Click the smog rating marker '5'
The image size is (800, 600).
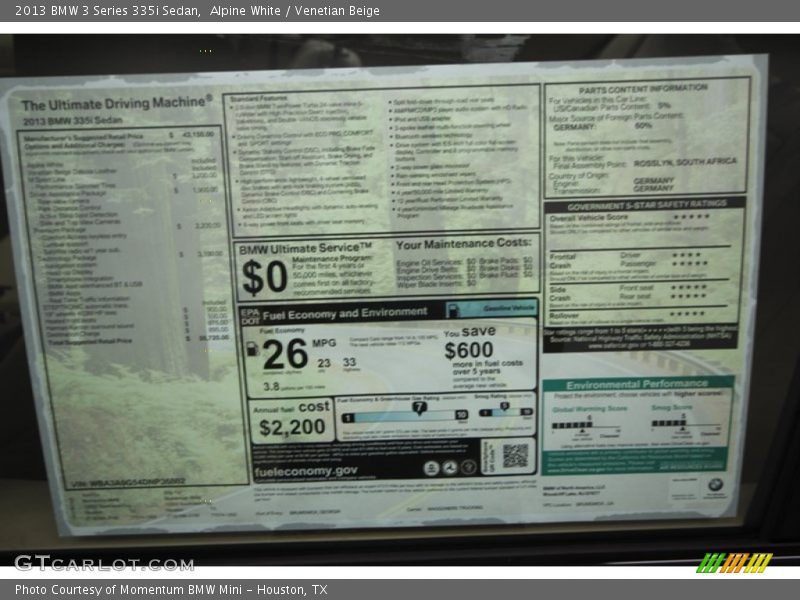coord(504,407)
